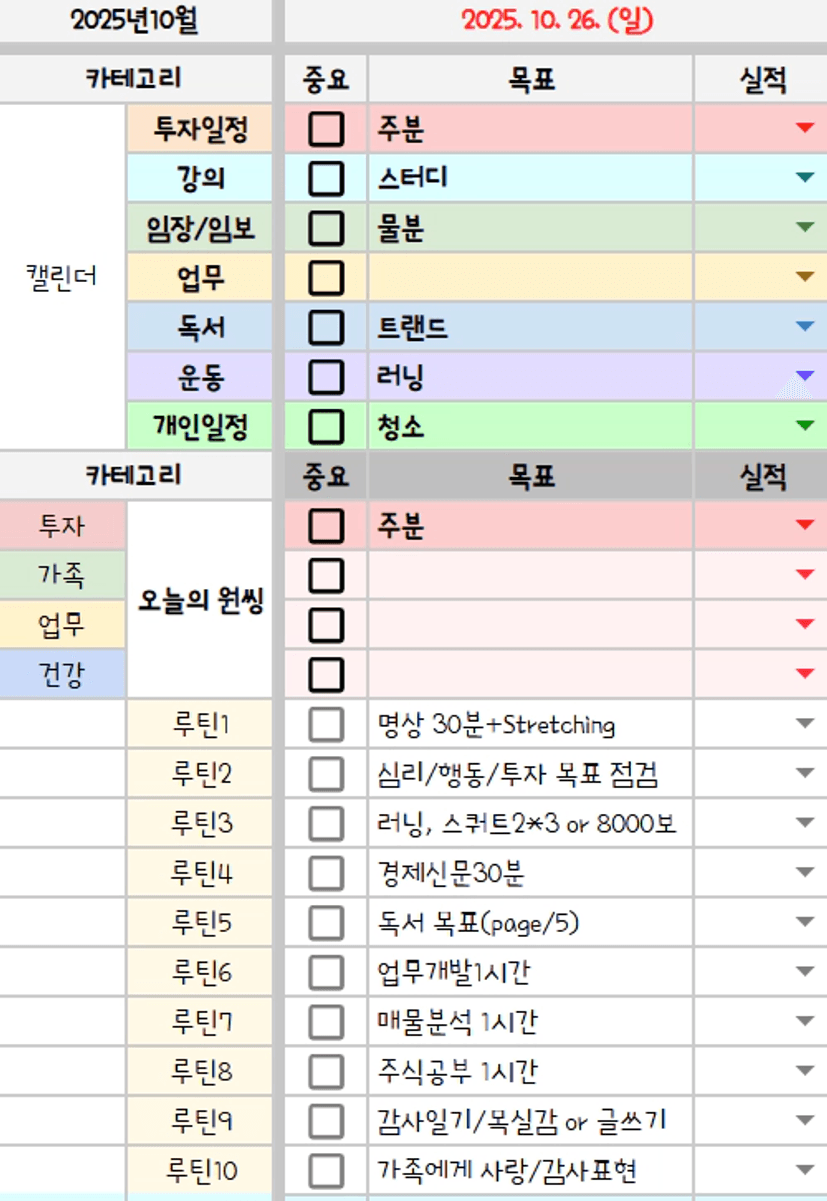Check the 오늘의 원씽 주분 checkbox
Viewport: 827px width, 1201px height.
pyautogui.click(x=326, y=526)
